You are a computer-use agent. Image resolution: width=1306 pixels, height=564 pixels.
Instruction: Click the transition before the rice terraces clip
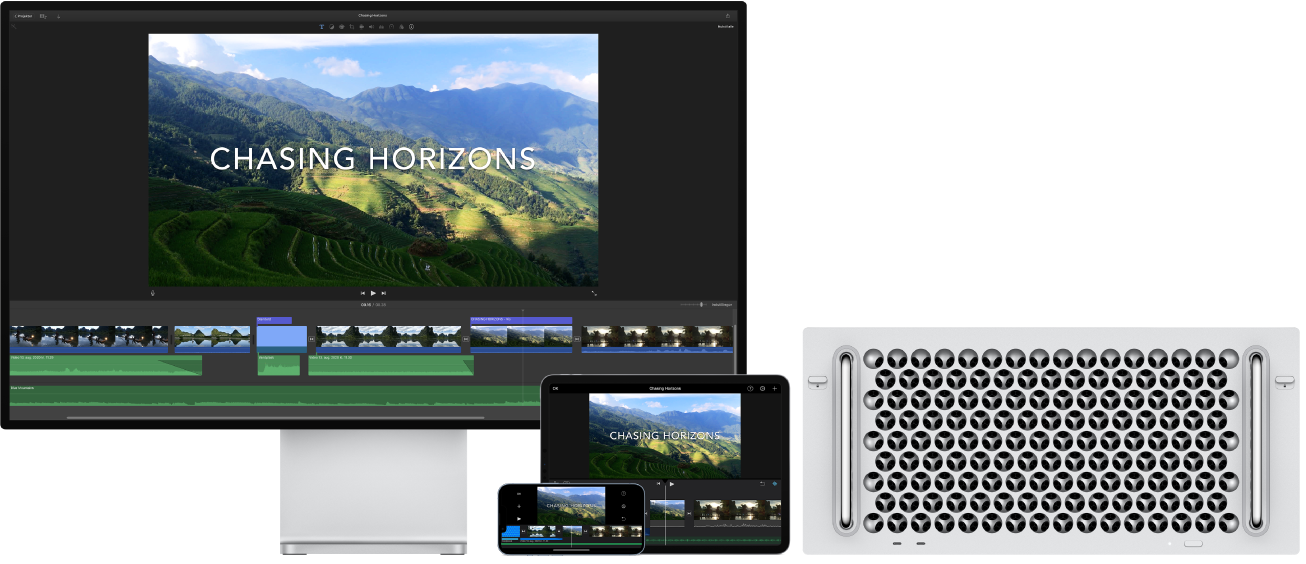(466, 339)
